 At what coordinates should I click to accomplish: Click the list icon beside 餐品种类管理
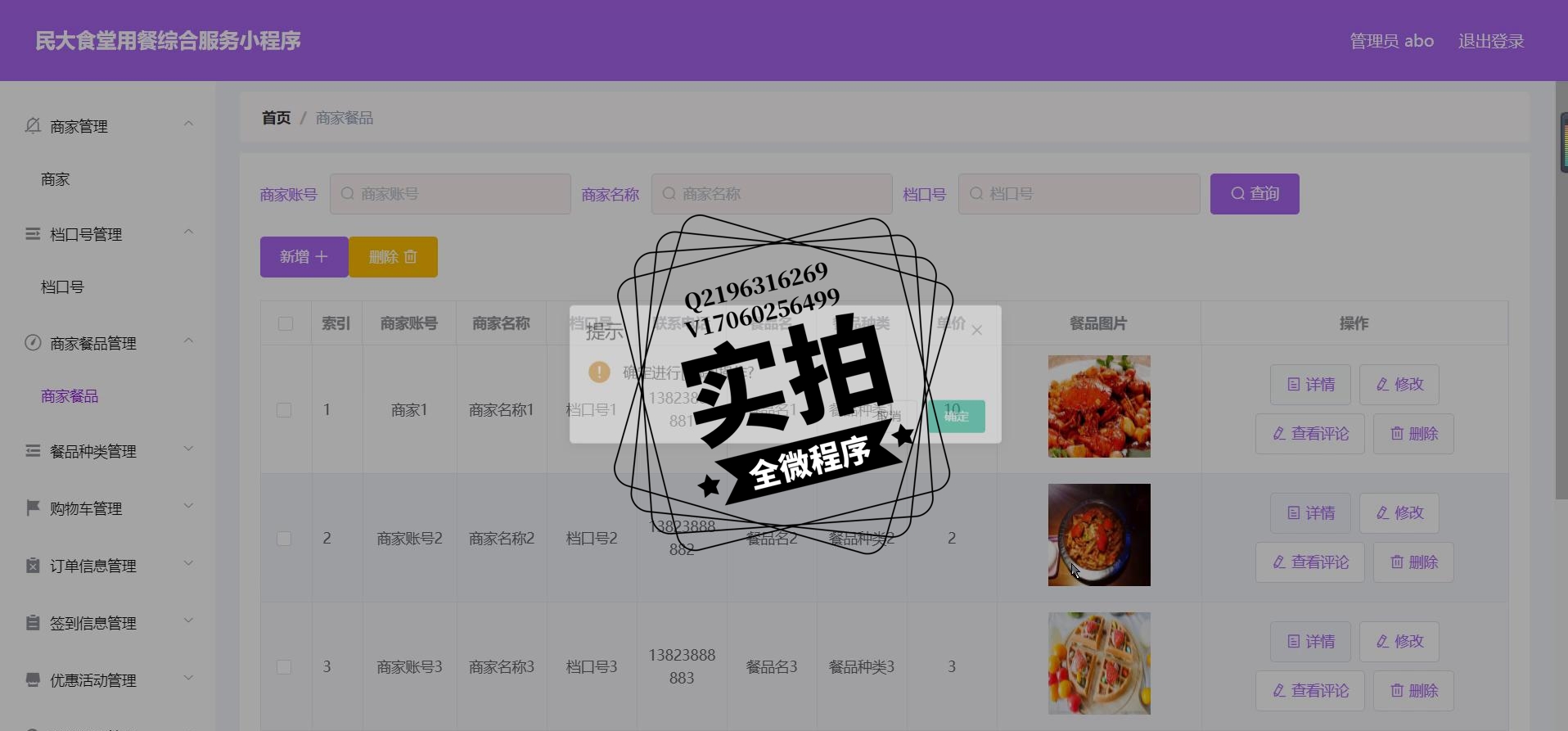[33, 450]
